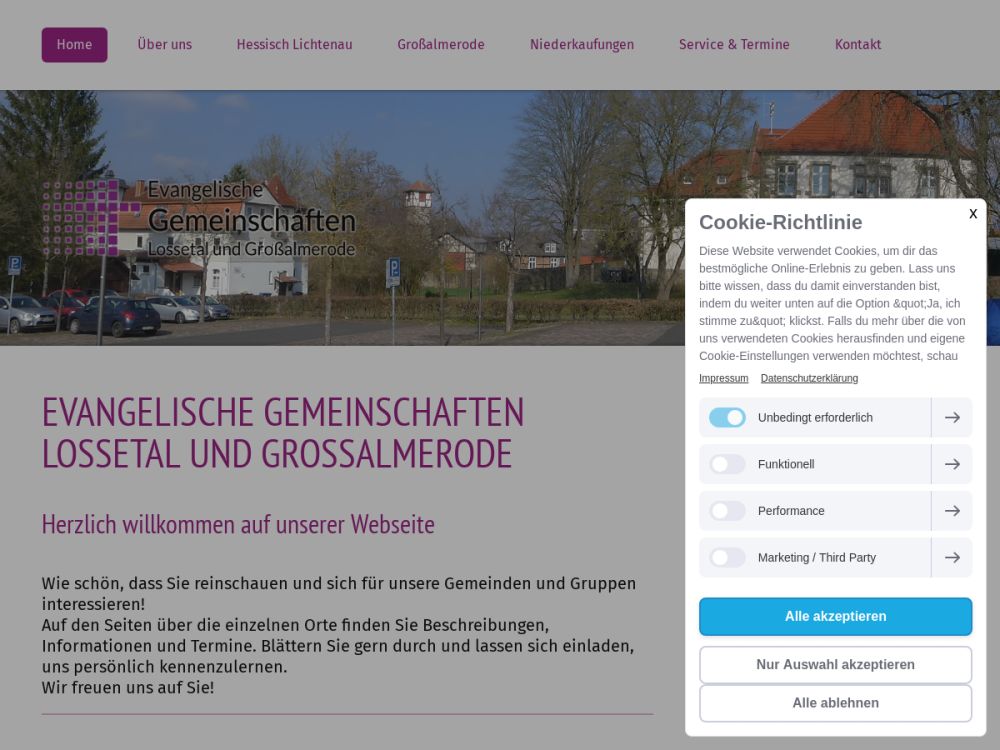Turn on Marketing / Third Party toggle
This screenshot has width=1000, height=750.
point(727,558)
